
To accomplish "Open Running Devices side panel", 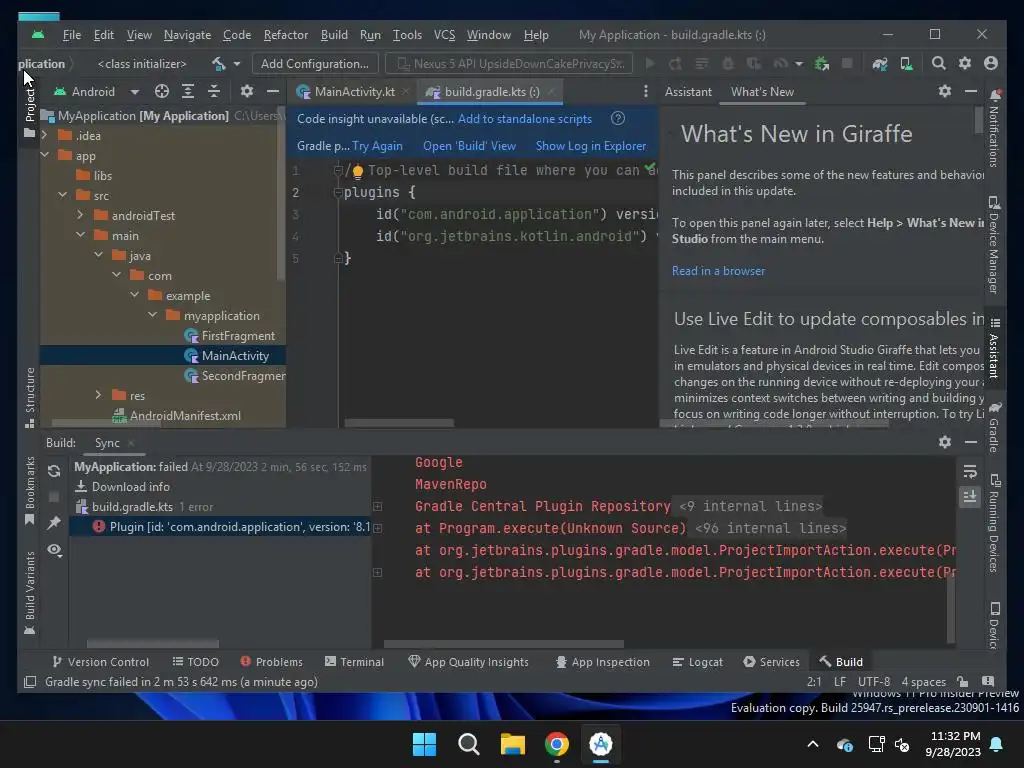I will click(x=995, y=522).
